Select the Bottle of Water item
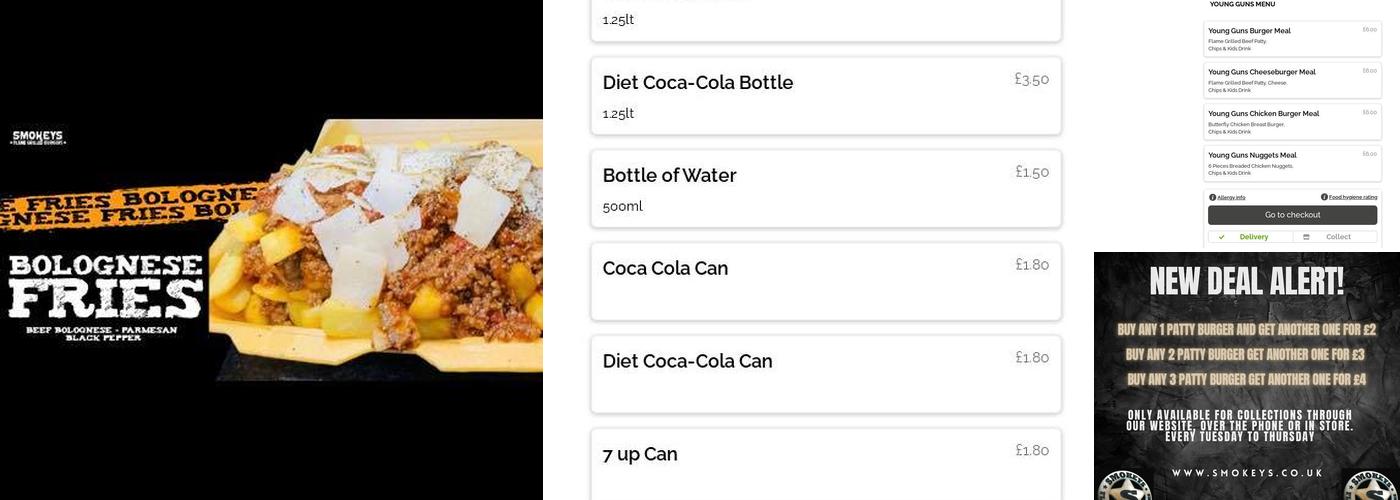This screenshot has width=1400, height=500. point(825,189)
